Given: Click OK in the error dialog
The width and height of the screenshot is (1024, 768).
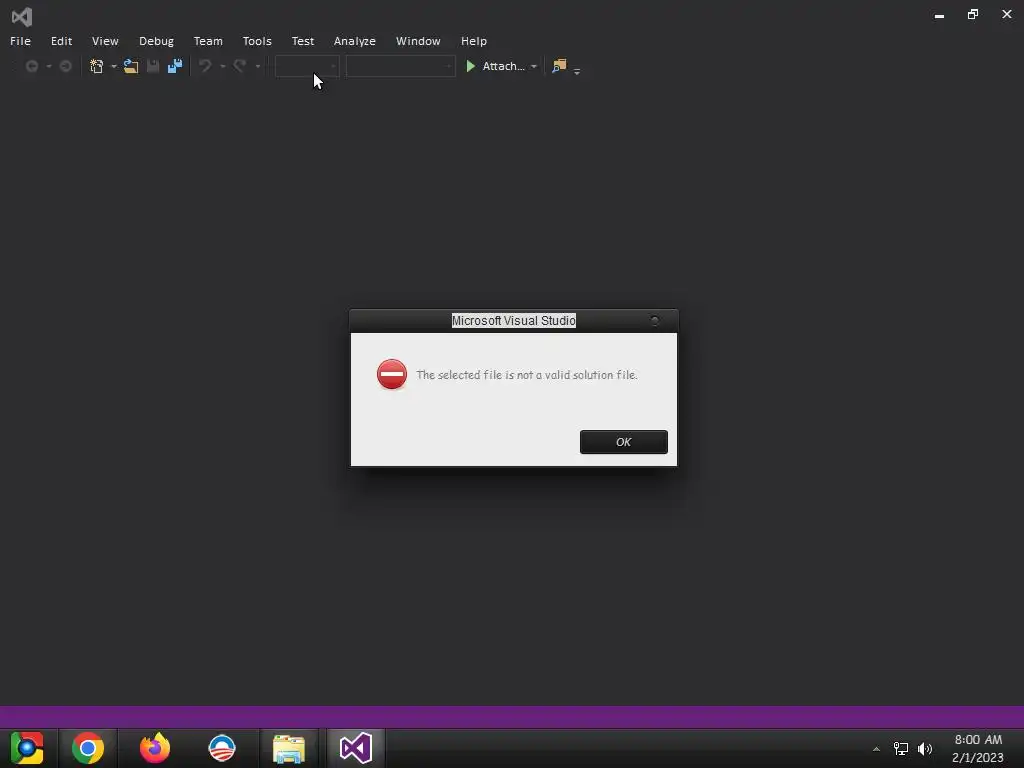Looking at the screenshot, I should point(623,442).
